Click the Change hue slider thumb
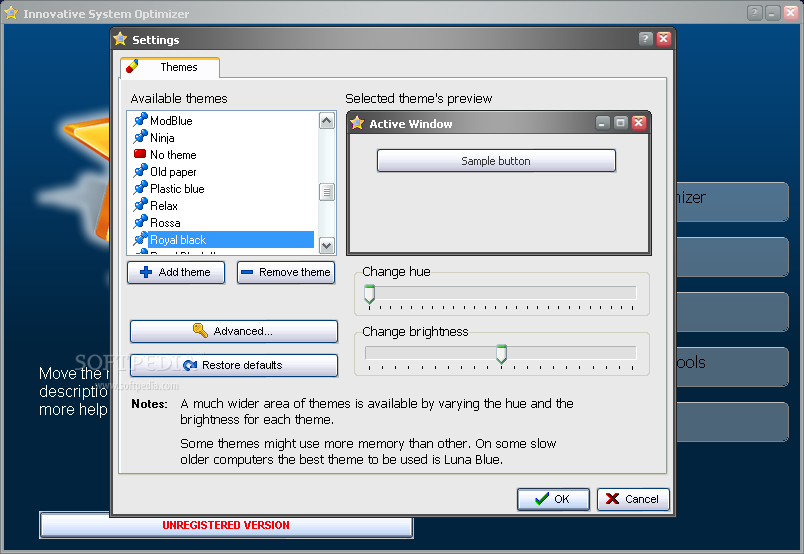Viewport: 804px width, 554px height. point(369,294)
